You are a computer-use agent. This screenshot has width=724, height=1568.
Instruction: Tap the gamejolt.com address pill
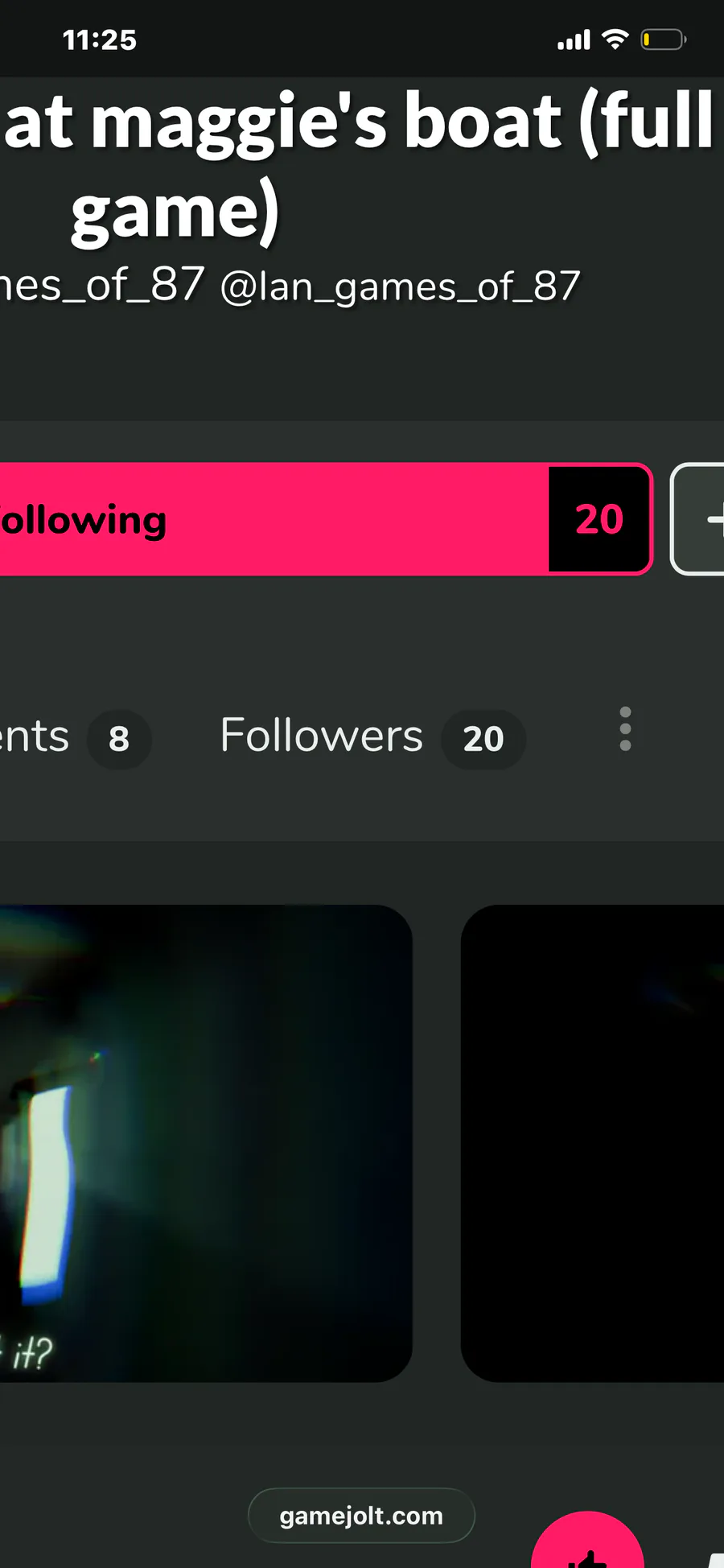pos(361,1516)
